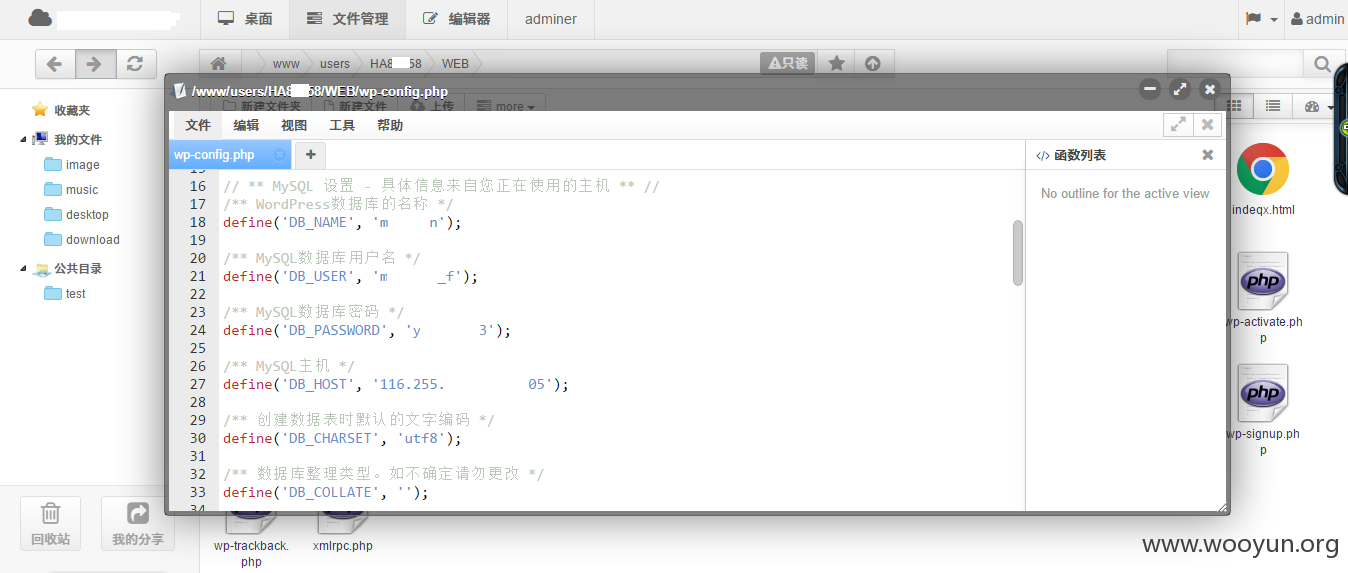Toggle editor fullscreen in menu bar

(1178, 124)
